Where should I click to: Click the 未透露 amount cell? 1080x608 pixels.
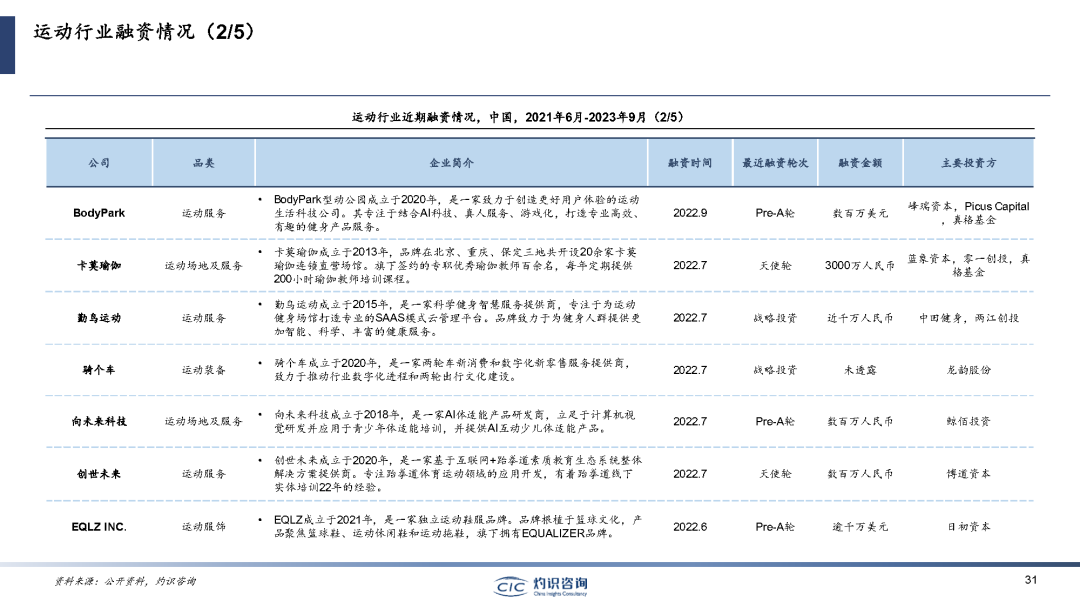point(860,370)
